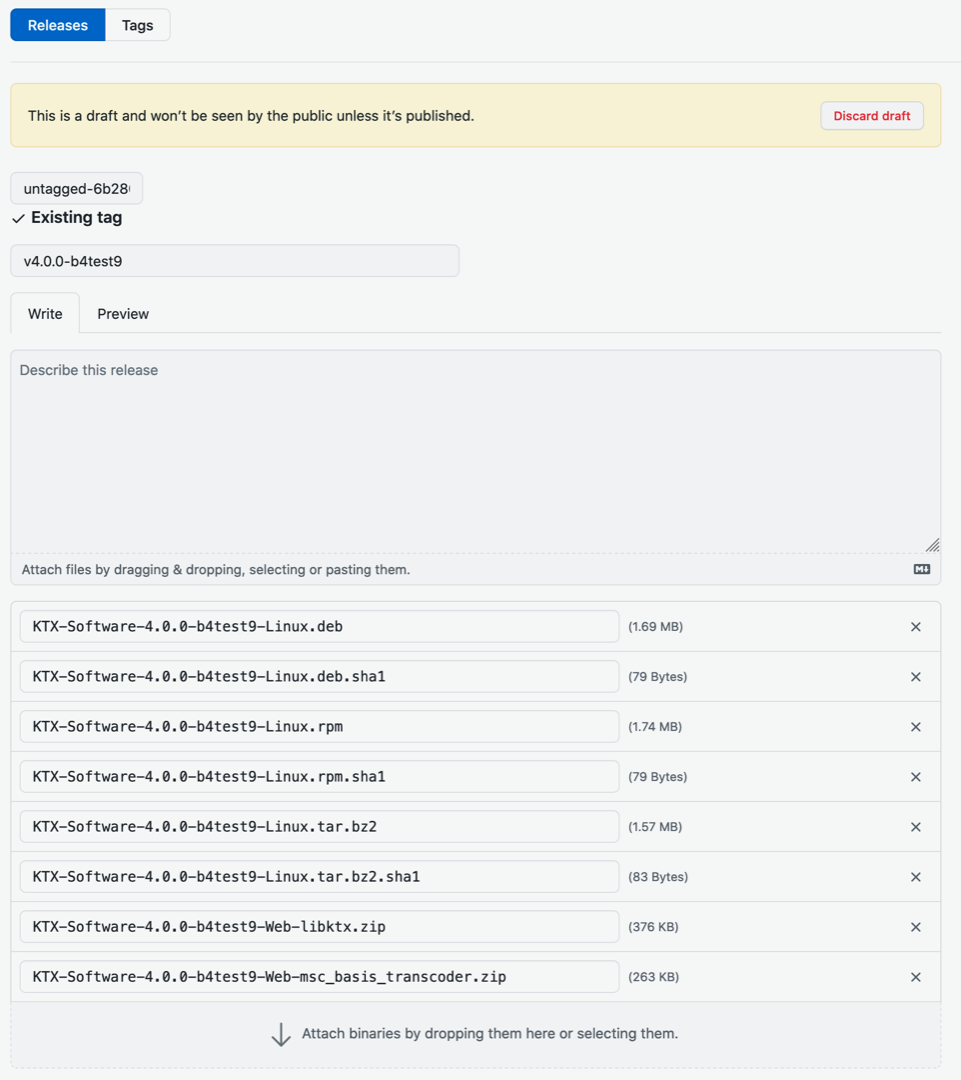Remove the Web-libktx.zip attachment
961x1080 pixels.
click(915, 926)
